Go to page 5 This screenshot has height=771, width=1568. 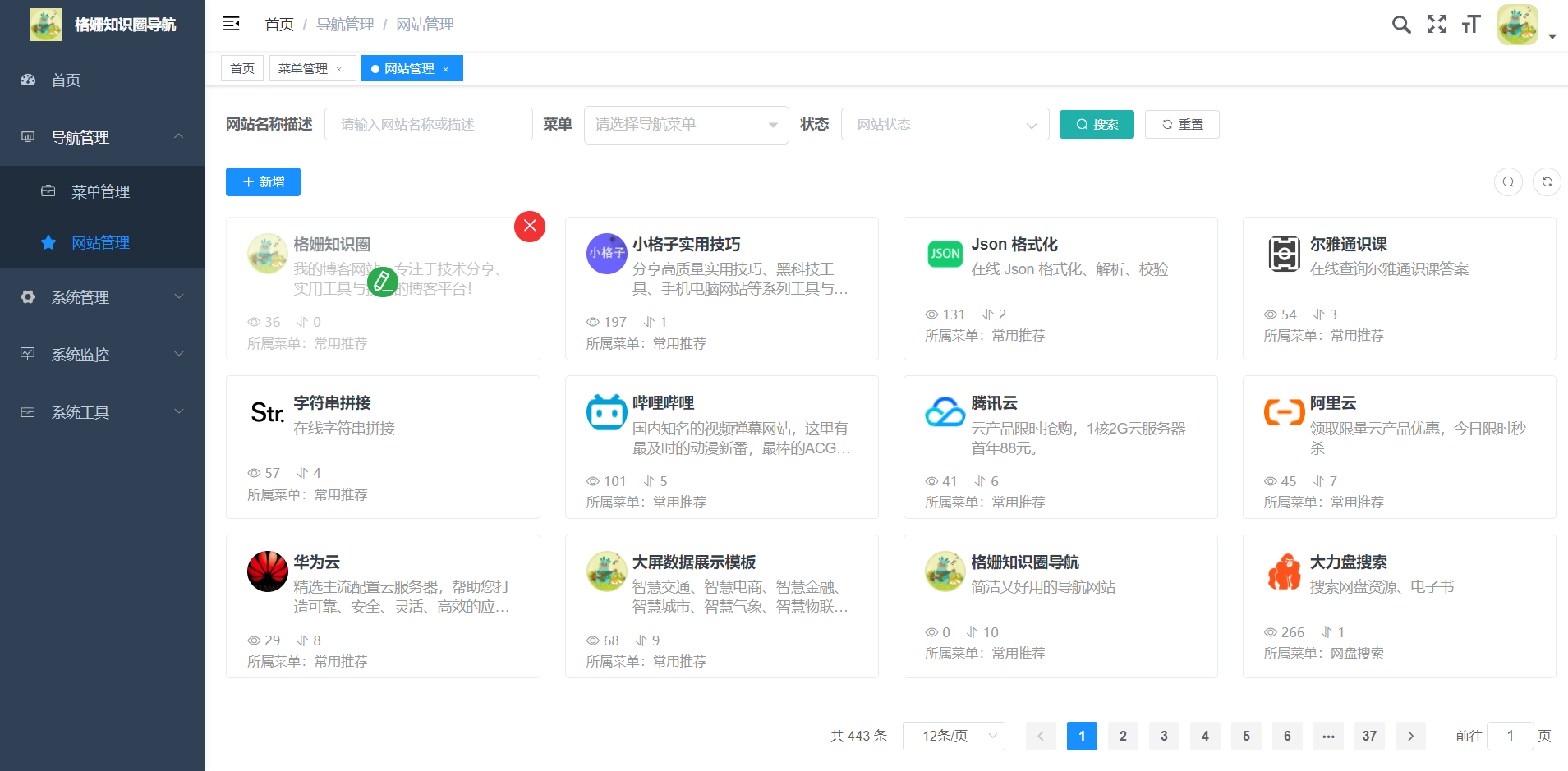click(1246, 736)
